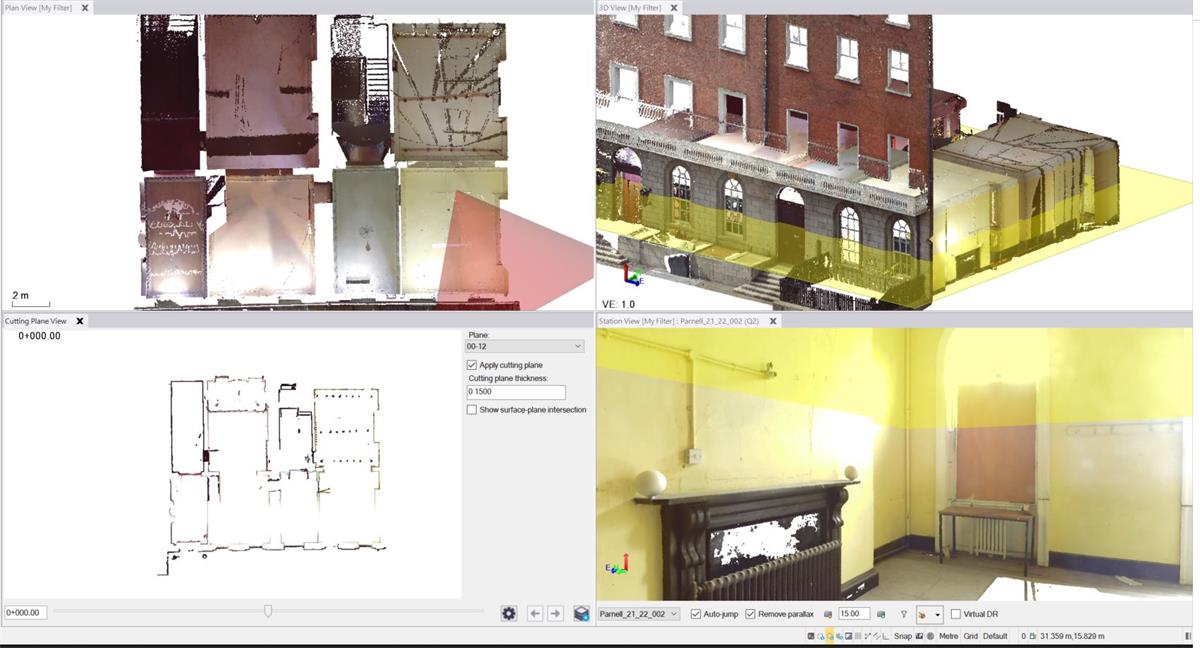This screenshot has width=1200, height=648.
Task: Click the Cutting plane thickness: label
Action: pos(509,379)
